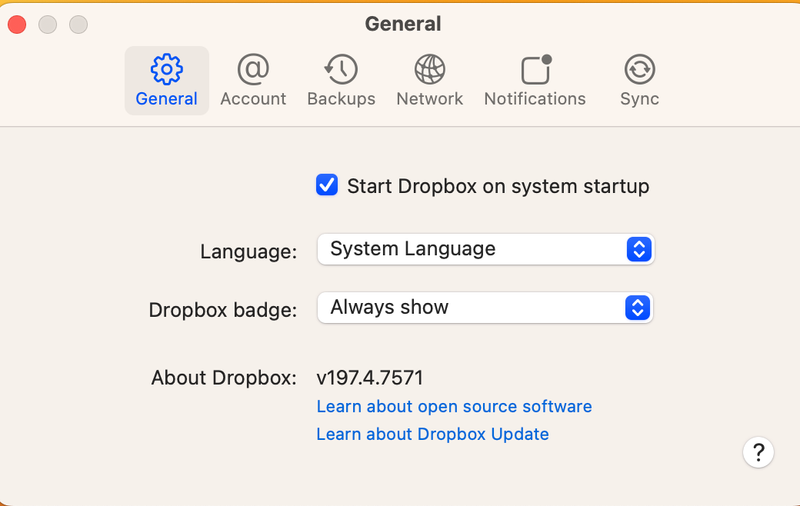Open the Dropbox badge Always show dropdown

(485, 308)
